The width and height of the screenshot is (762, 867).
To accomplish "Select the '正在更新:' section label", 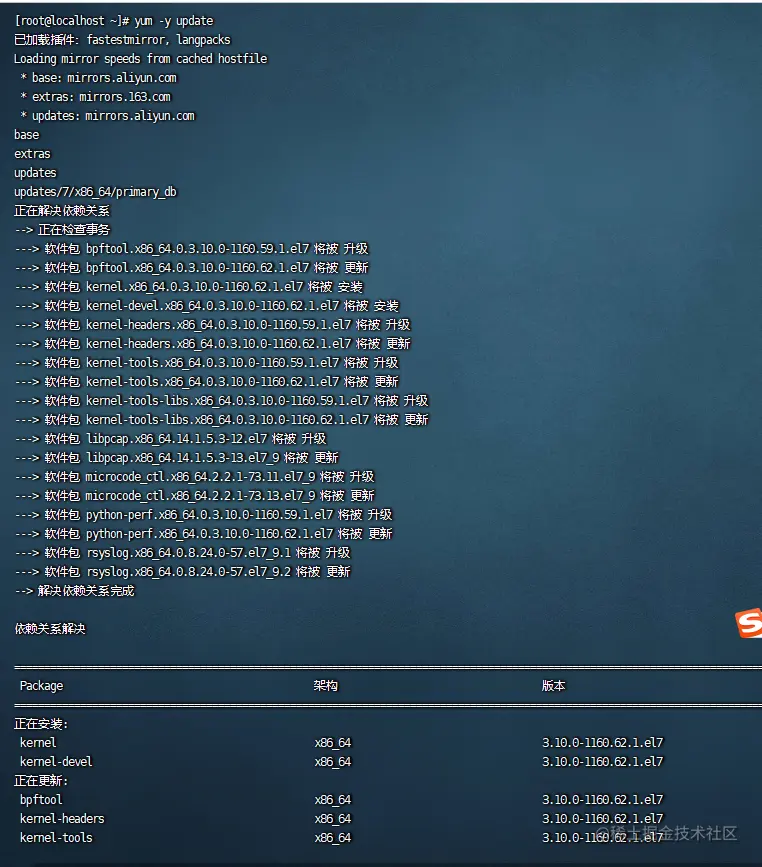I will [41, 781].
